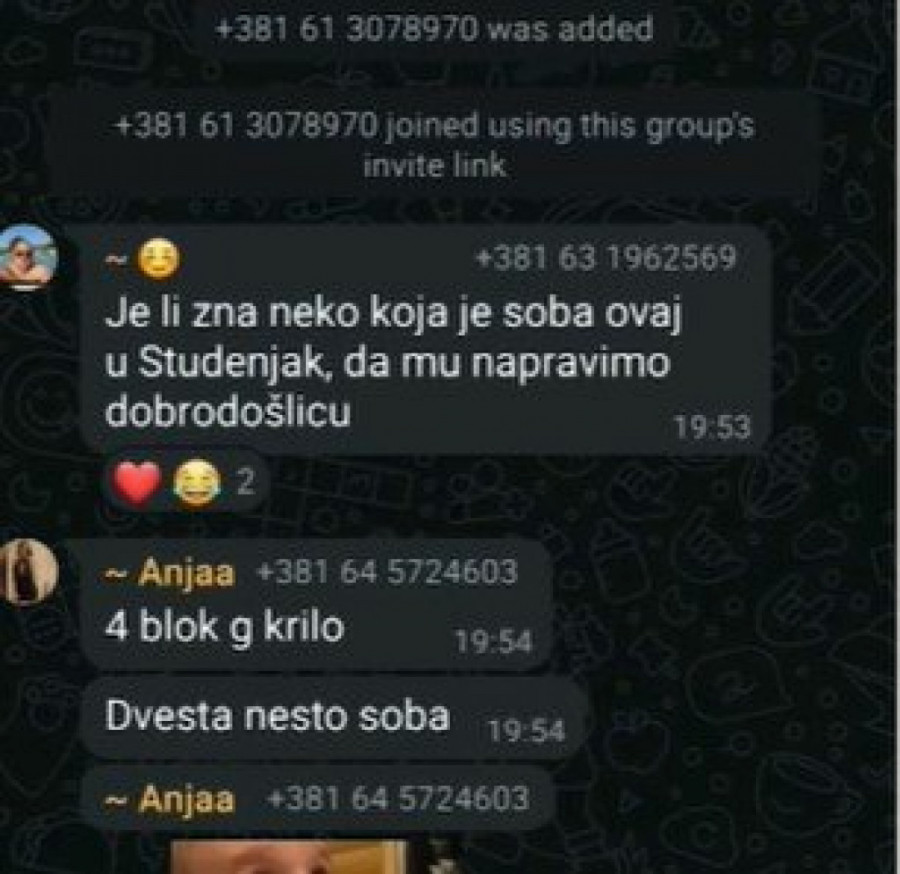Tap the 19:53 message timestamp
Screen dimensions: 900x874
712,427
